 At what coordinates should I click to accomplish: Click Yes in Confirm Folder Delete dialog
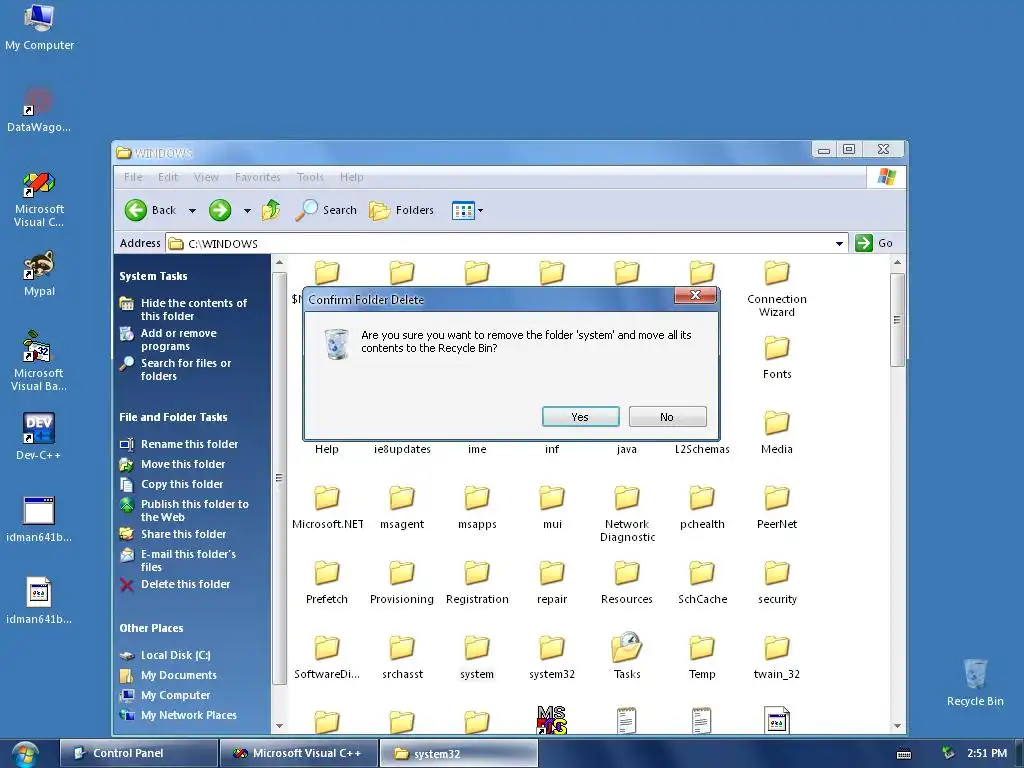[580, 417]
